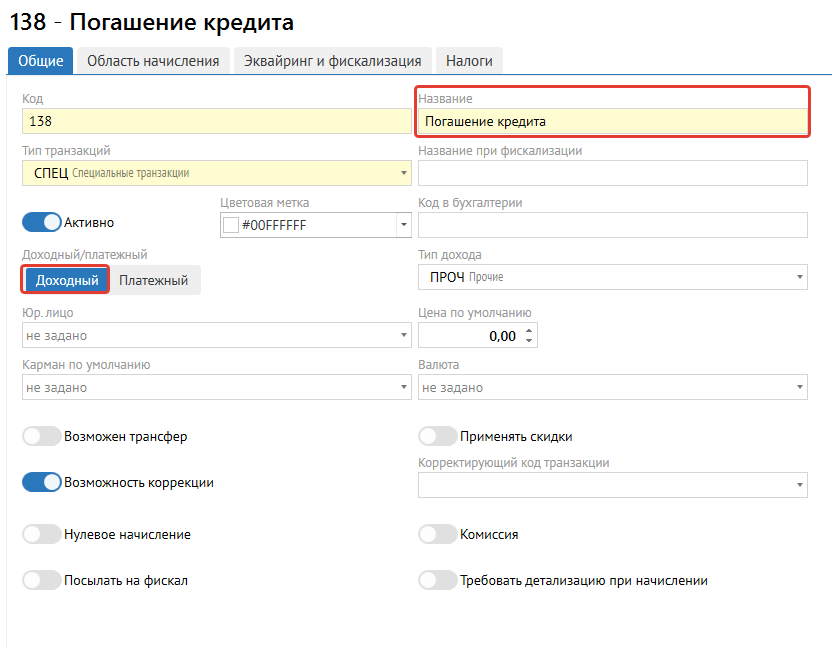This screenshot has height=649, width=832.
Task: Select the Доходный button
Action: [x=66, y=280]
